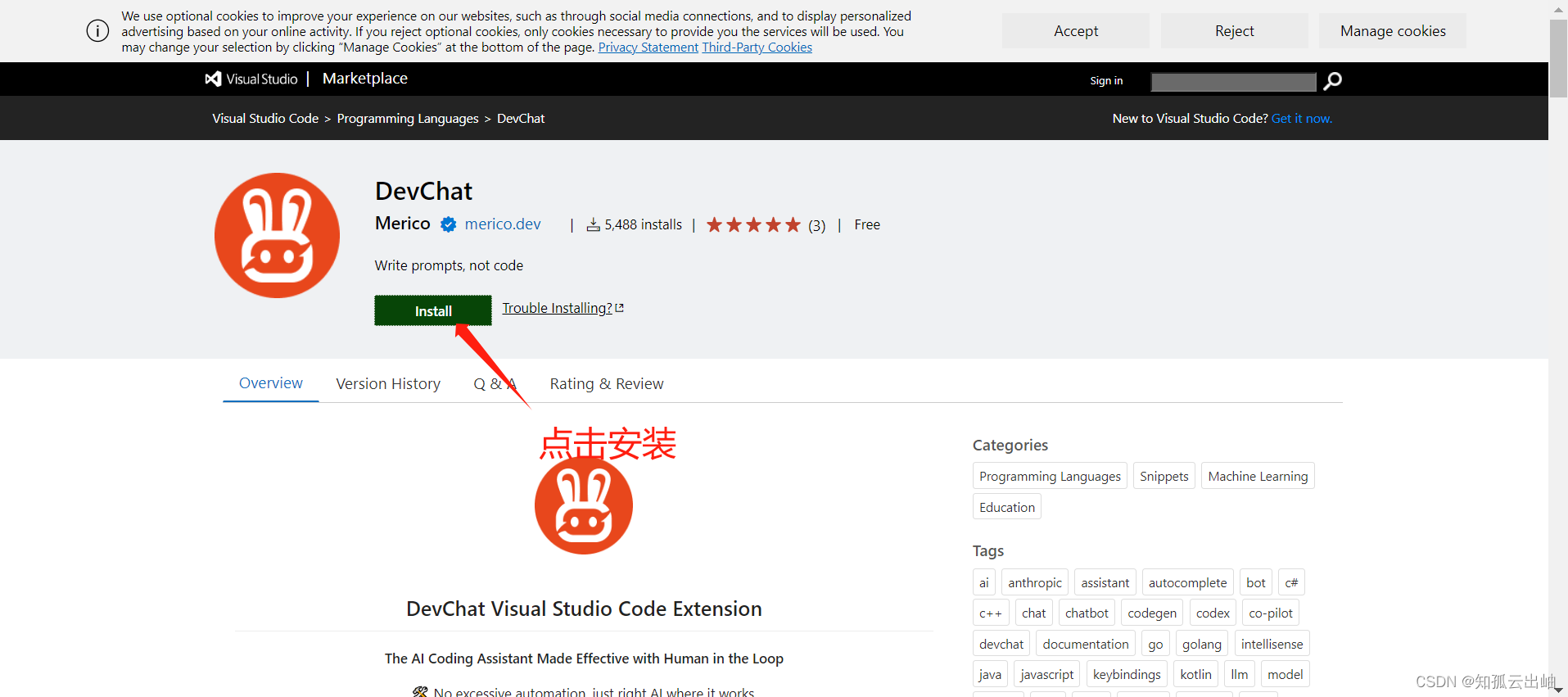Click the five-star rating icons
Screen dimensions: 1568x697
(753, 224)
